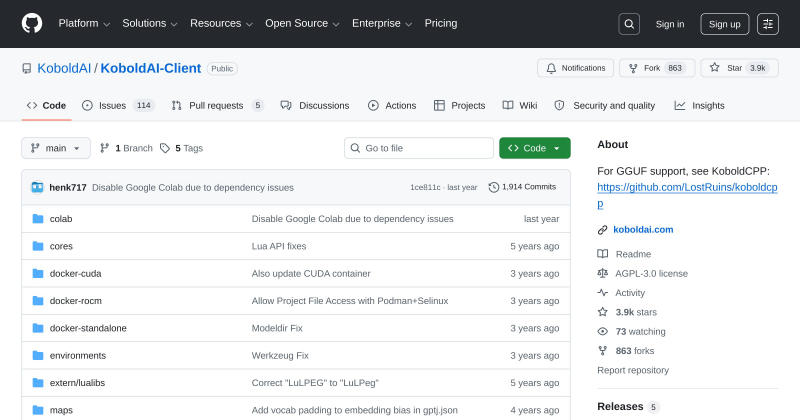The width and height of the screenshot is (800, 420).
Task: Open the Releases section heading
Action: coord(620,407)
